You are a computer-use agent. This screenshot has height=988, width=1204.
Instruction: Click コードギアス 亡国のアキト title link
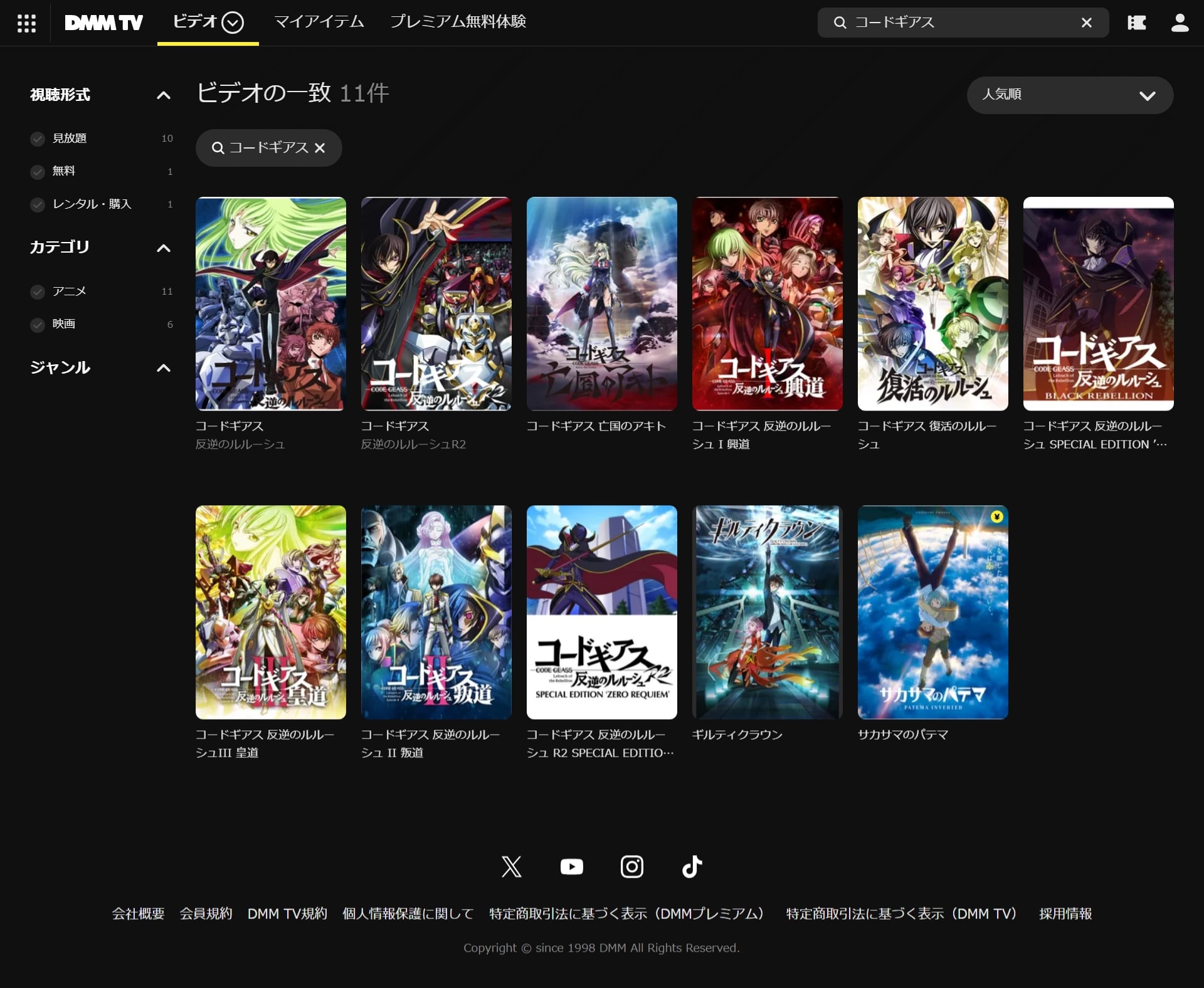pos(596,426)
